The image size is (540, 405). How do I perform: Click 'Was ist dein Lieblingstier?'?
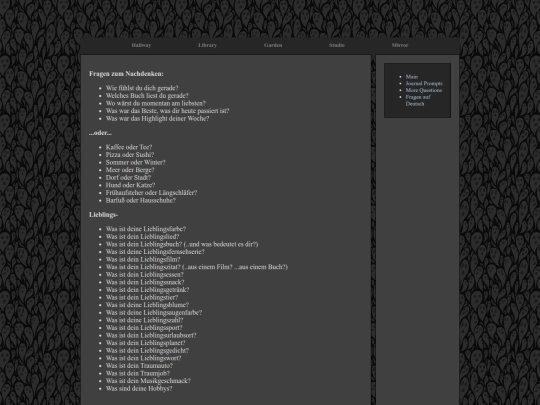click(142, 297)
